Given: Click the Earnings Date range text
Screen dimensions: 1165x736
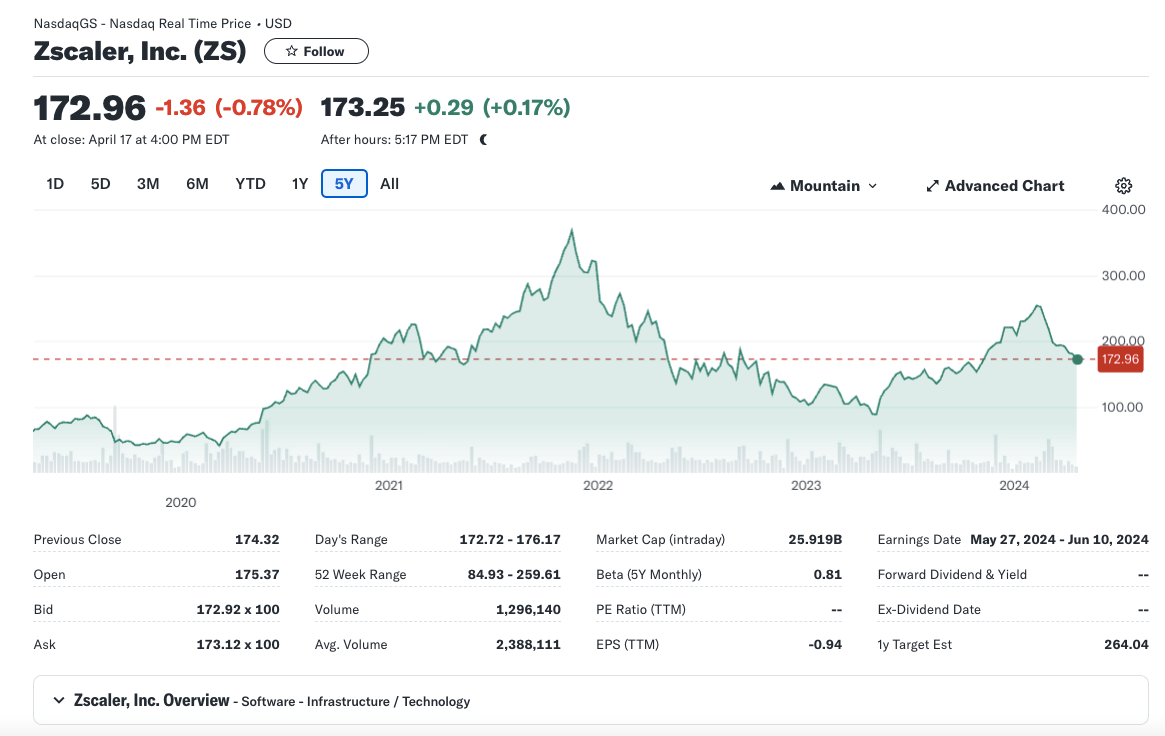Looking at the screenshot, I should (x=1059, y=539).
